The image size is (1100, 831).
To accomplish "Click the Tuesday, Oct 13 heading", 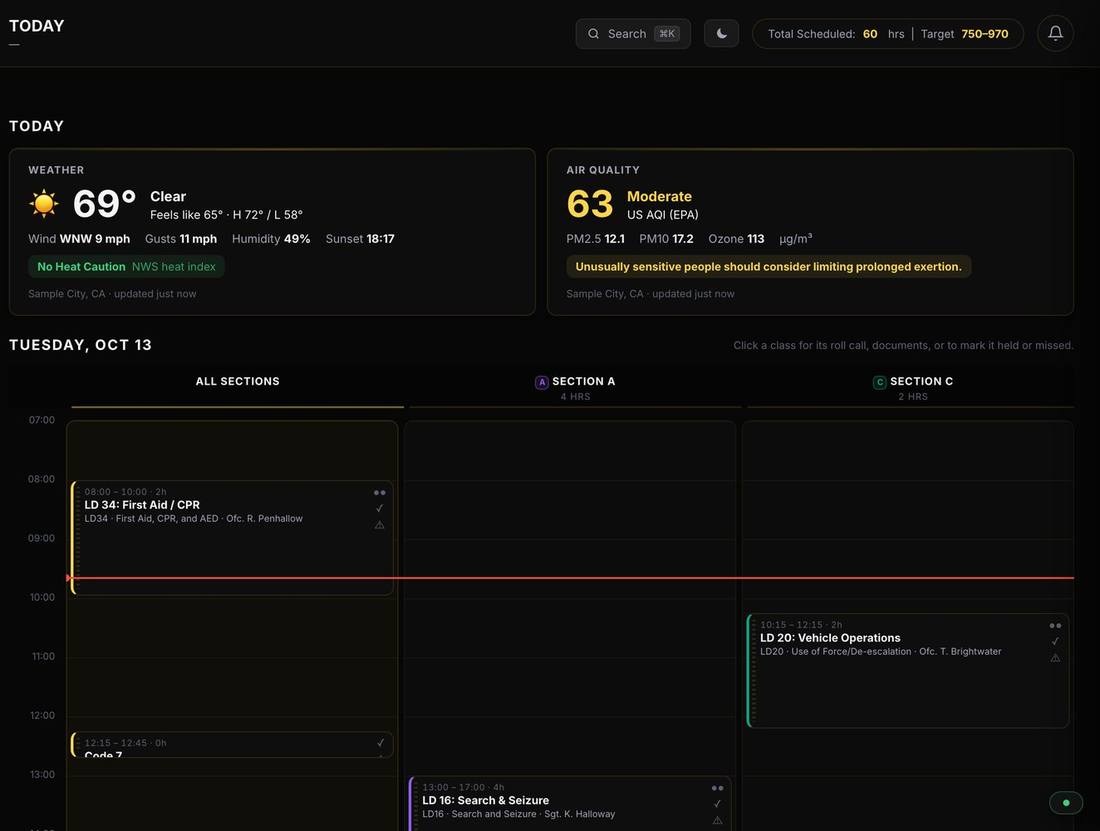I will (81, 345).
